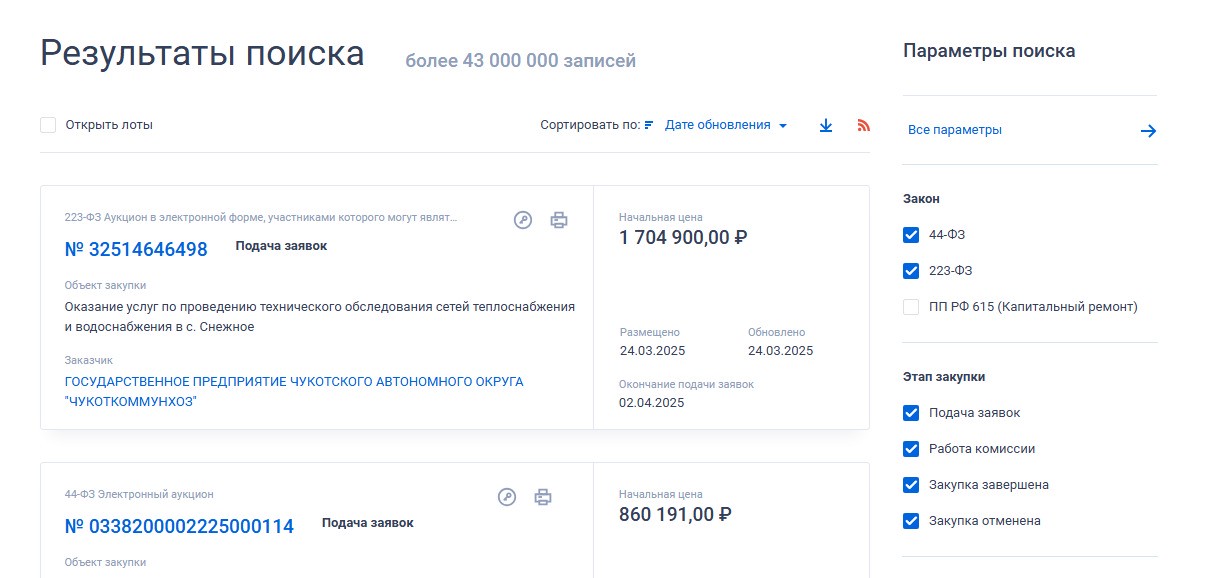Screen dimensions: 1217x578
Task: Uncheck the Работа комиссии stage filter
Action: (911, 449)
